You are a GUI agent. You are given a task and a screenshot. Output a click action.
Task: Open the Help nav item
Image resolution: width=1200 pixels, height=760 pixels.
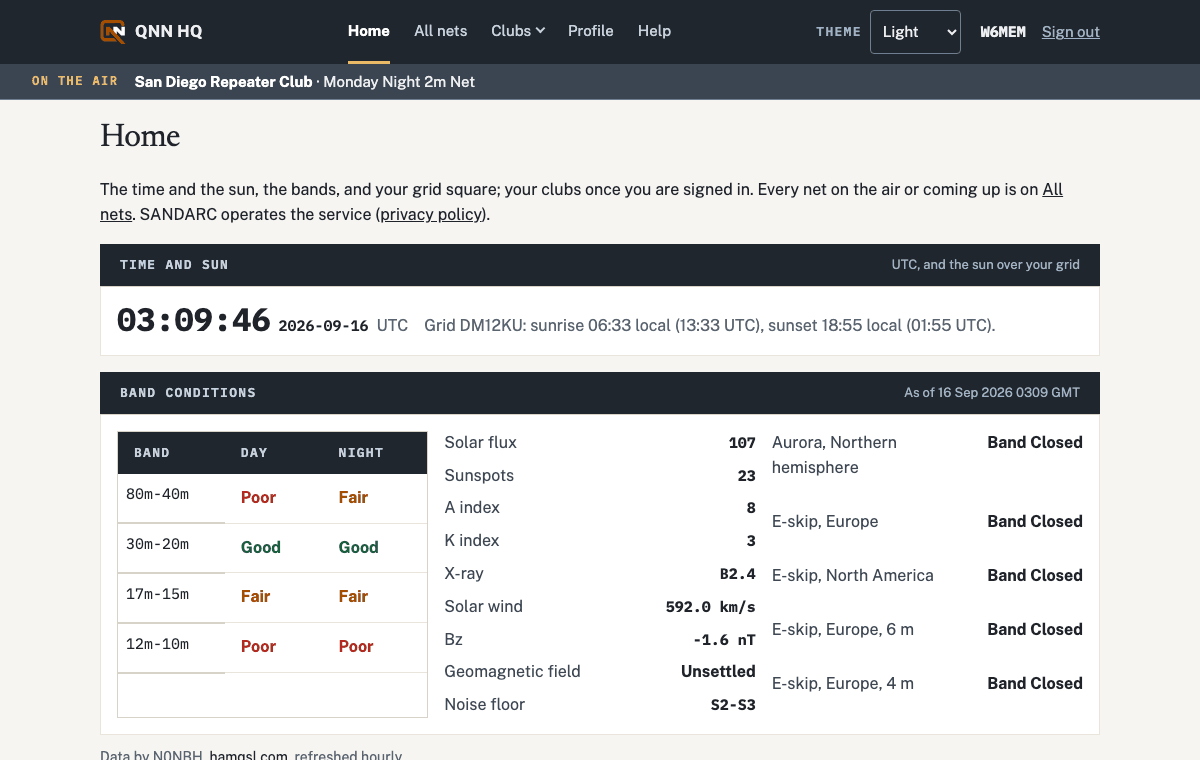(655, 31)
